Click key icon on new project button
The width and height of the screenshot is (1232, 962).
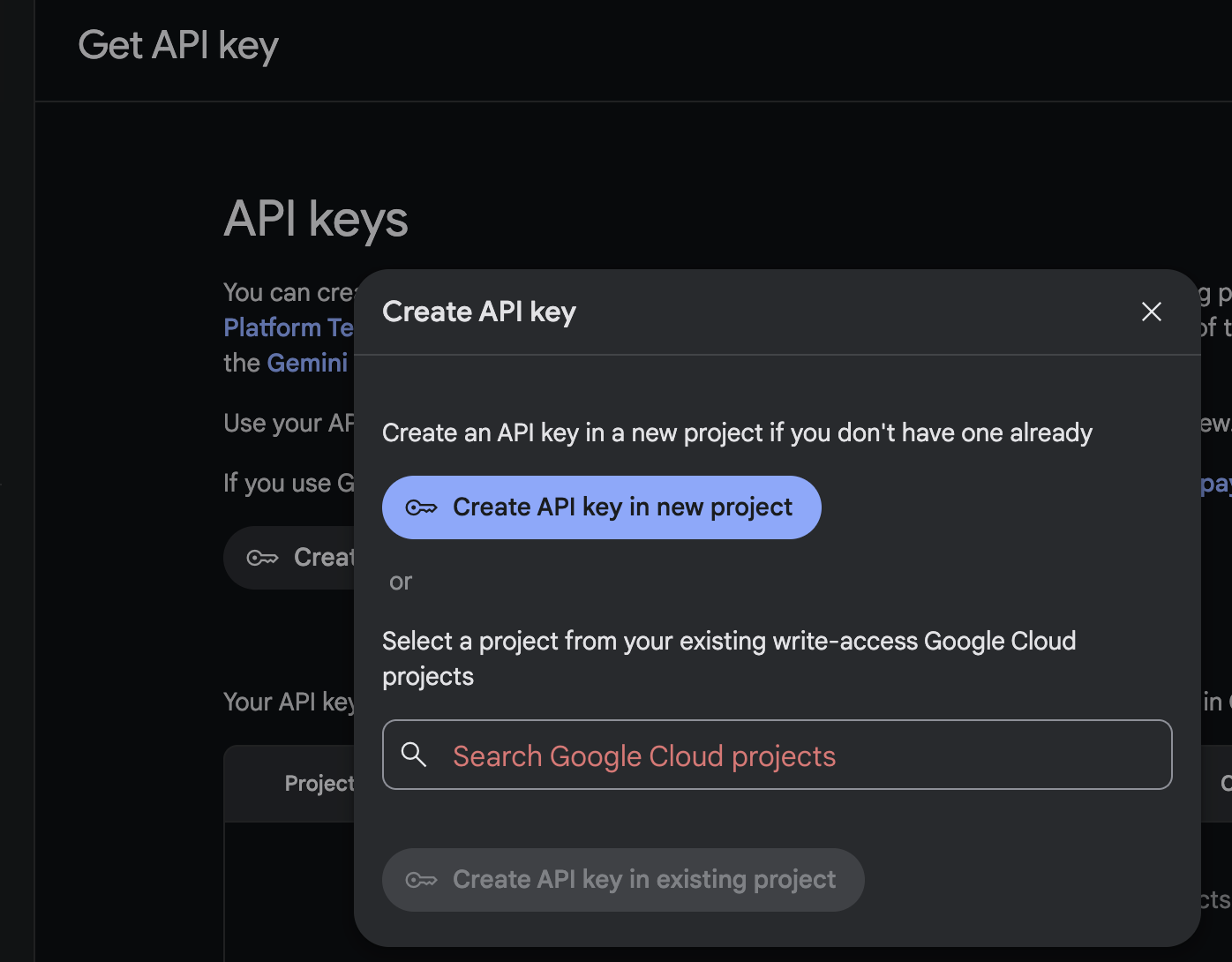coord(421,507)
